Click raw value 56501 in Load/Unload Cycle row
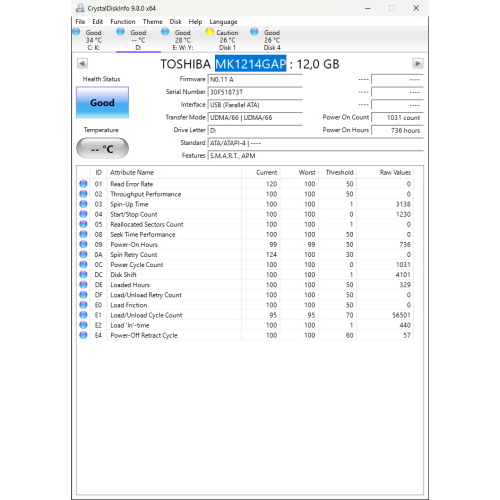 pyautogui.click(x=401, y=315)
